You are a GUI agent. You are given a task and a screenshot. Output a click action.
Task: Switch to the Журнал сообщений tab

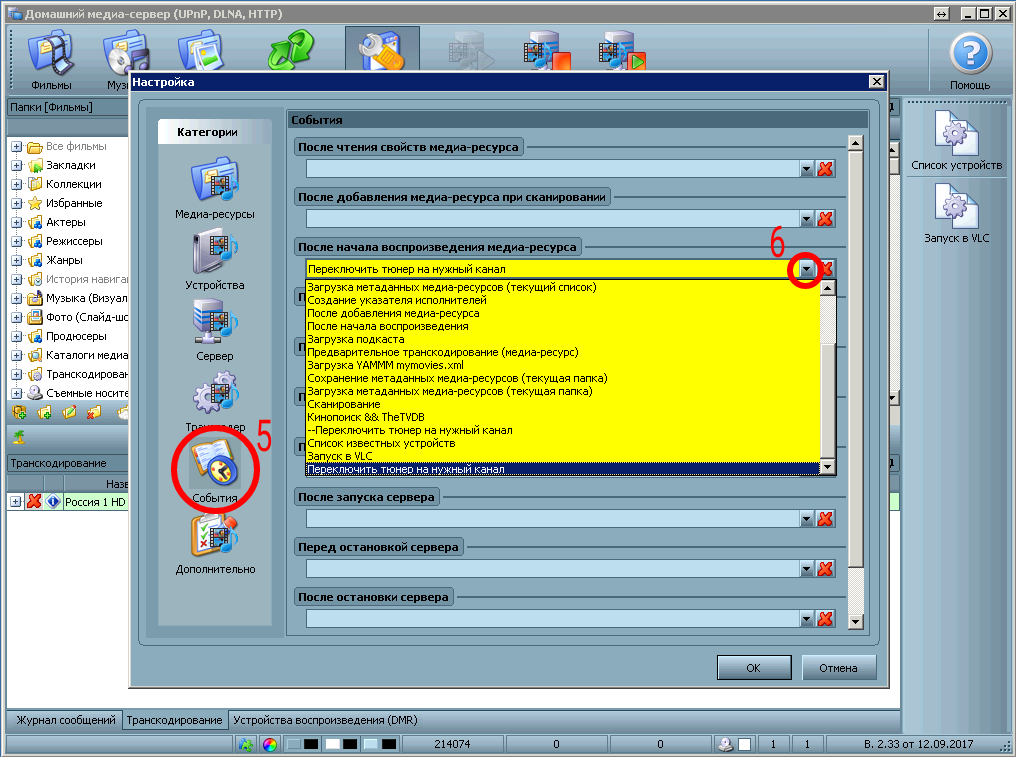tap(63, 720)
